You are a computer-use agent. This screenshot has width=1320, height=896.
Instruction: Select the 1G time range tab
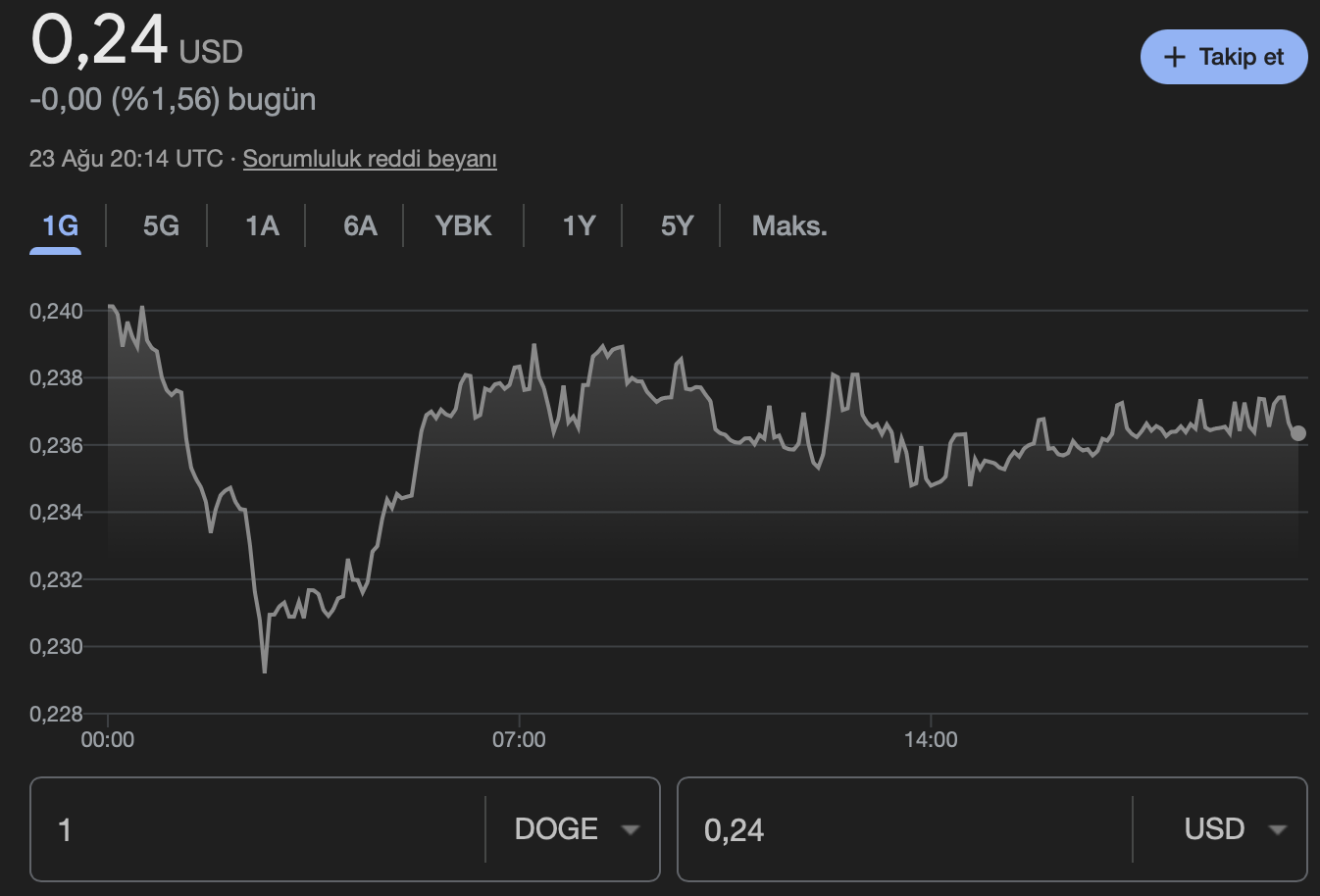point(60,226)
